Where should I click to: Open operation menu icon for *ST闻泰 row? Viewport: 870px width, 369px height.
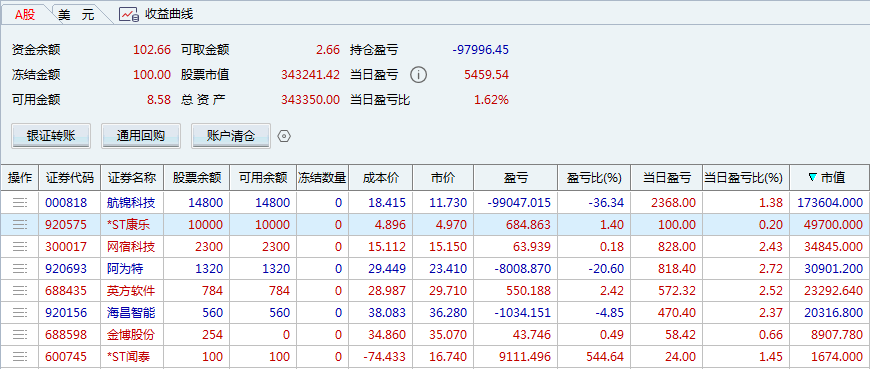tap(19, 356)
